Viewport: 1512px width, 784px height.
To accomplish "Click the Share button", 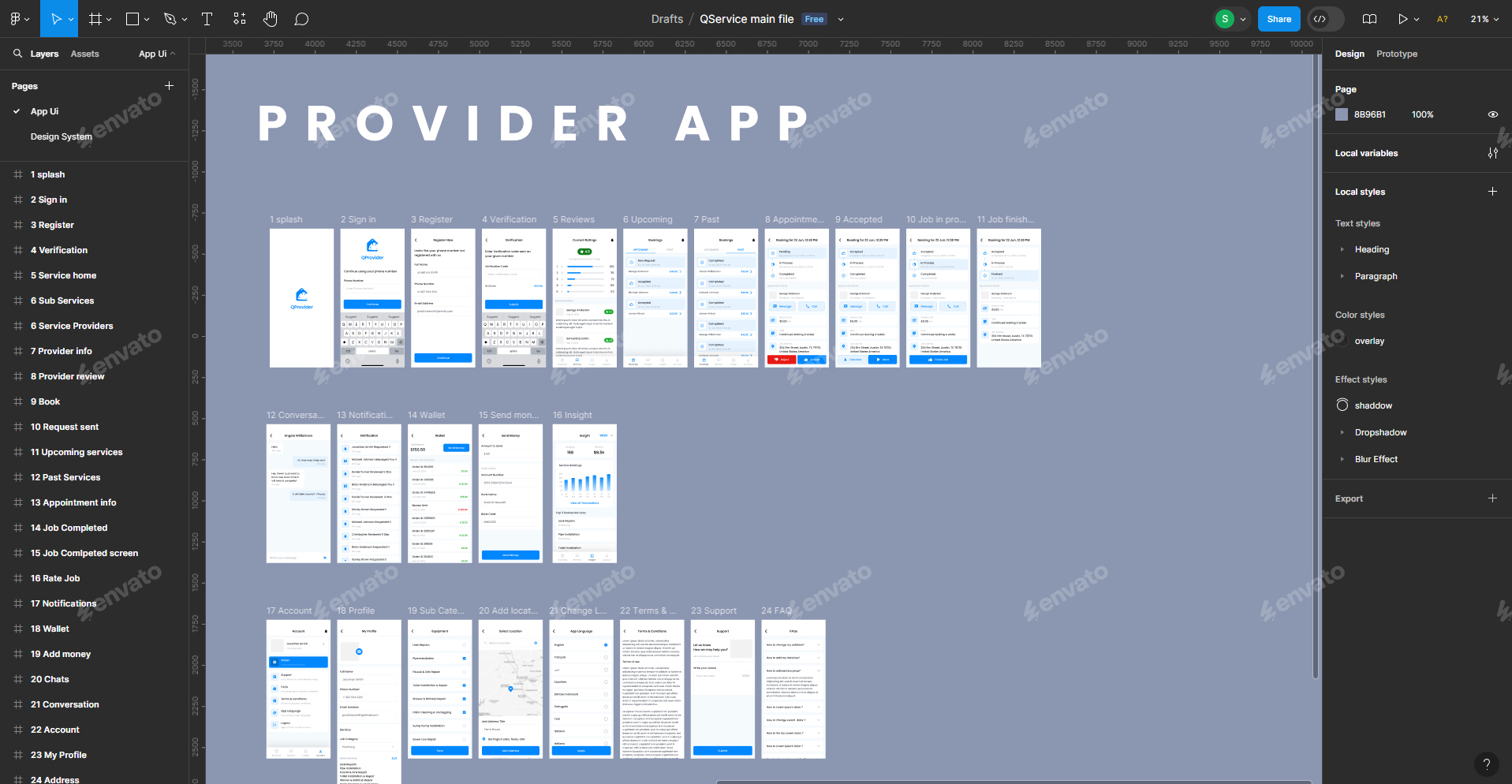I will (x=1279, y=18).
